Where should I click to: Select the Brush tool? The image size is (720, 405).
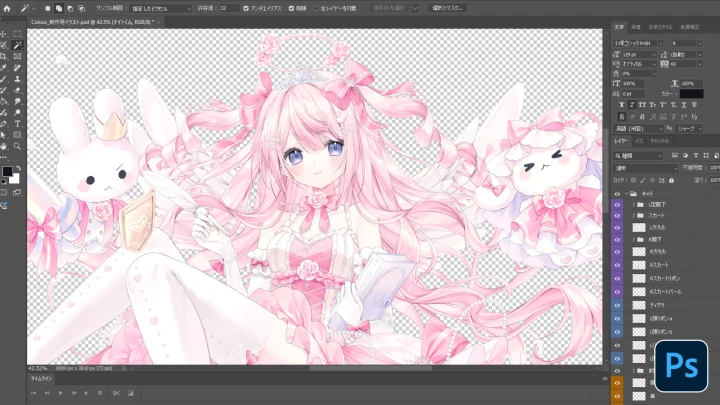coord(4,79)
